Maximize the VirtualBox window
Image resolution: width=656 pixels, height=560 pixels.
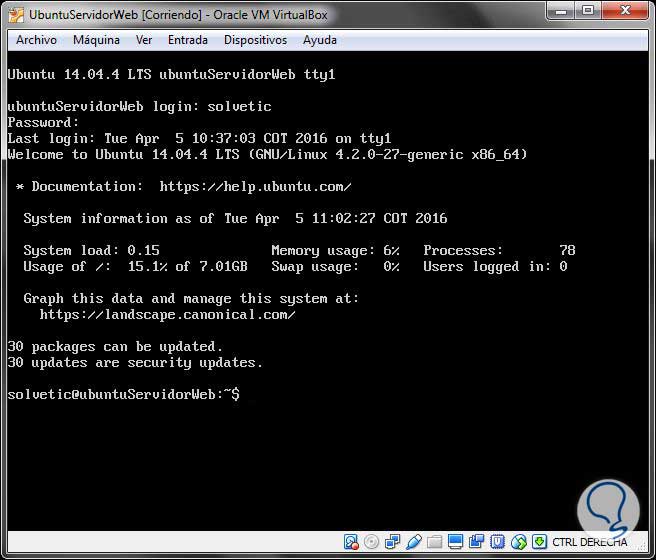(x=589, y=10)
